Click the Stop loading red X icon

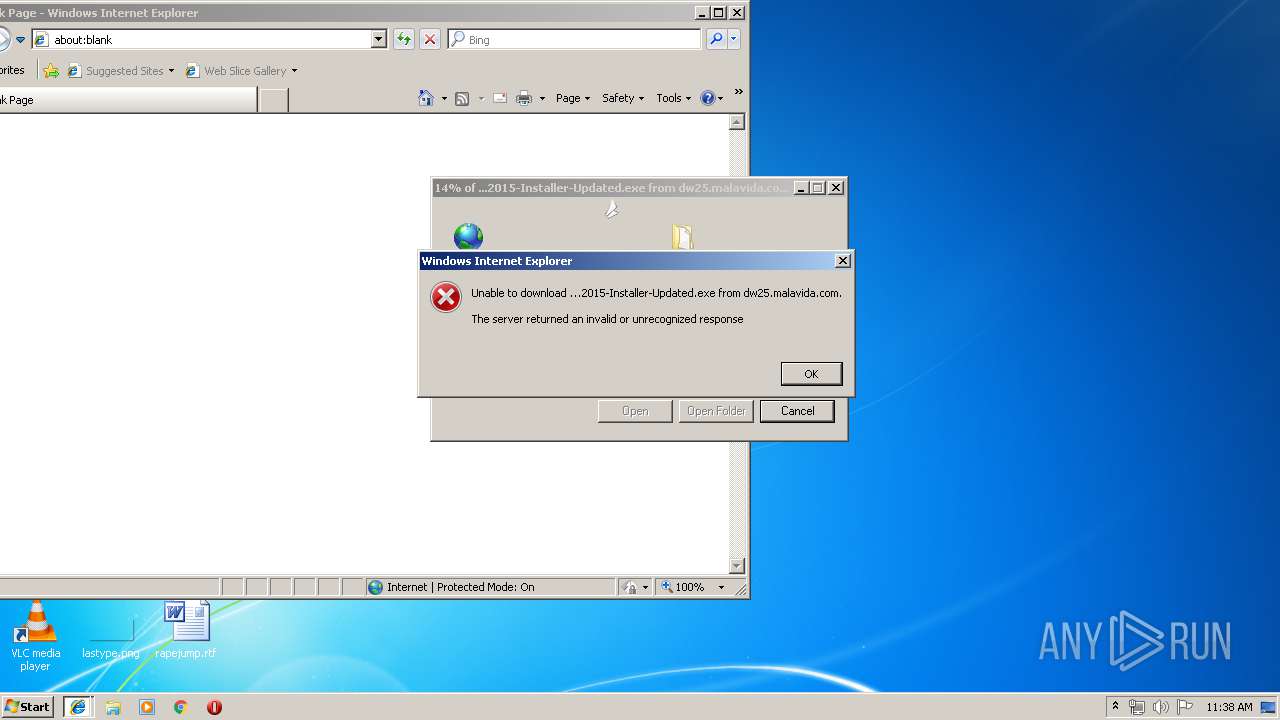click(430, 39)
